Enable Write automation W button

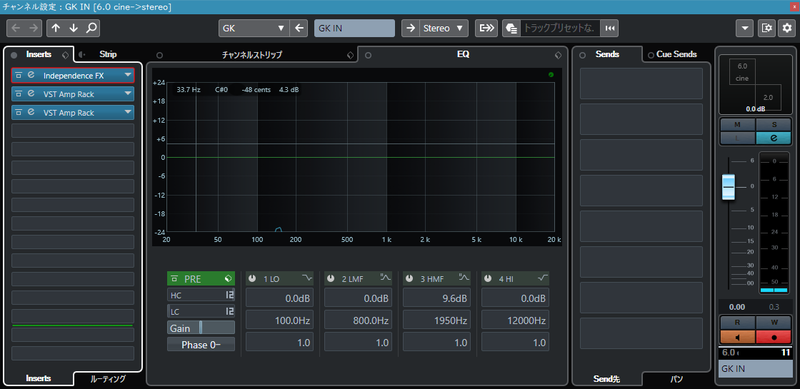point(774,323)
